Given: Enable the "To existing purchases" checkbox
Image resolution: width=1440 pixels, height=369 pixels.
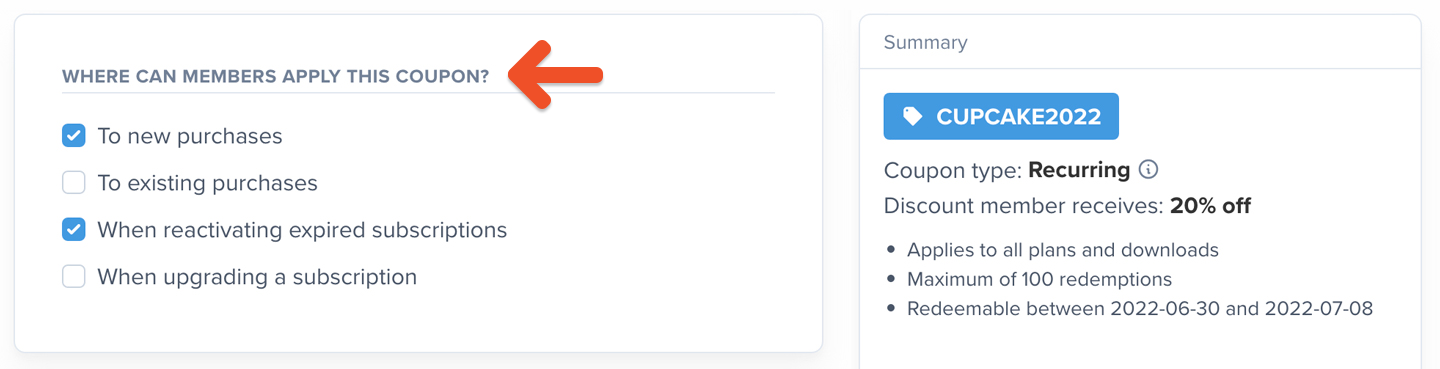Looking at the screenshot, I should click(74, 183).
